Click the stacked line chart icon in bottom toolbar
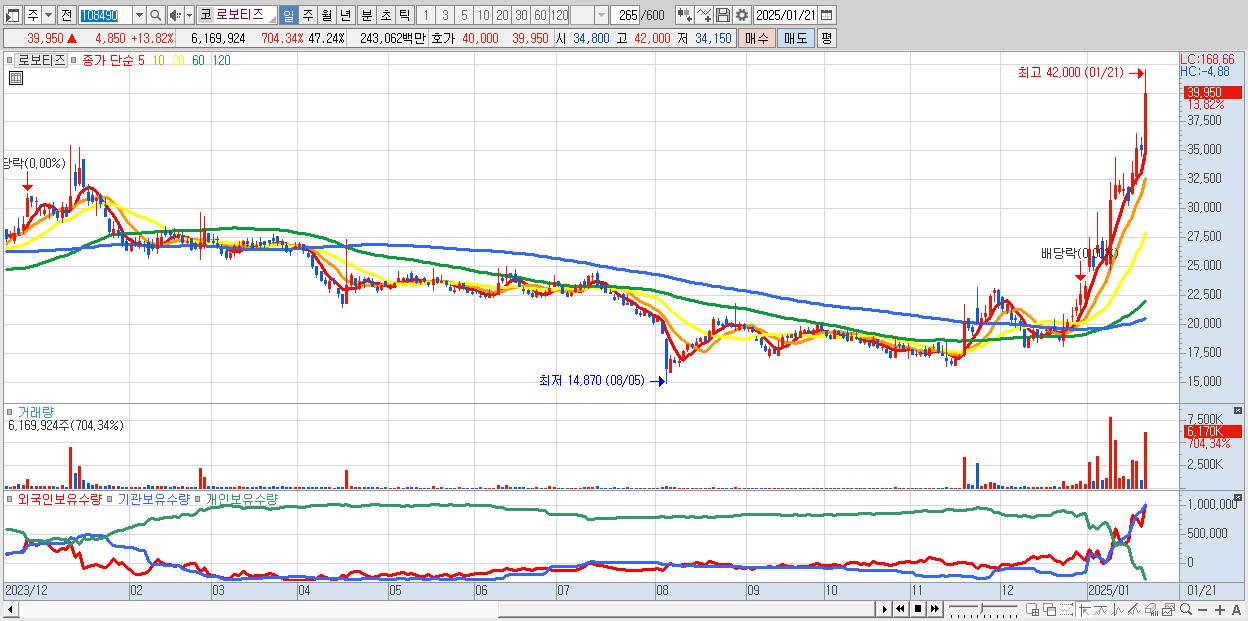1248x621 pixels. pos(1100,610)
